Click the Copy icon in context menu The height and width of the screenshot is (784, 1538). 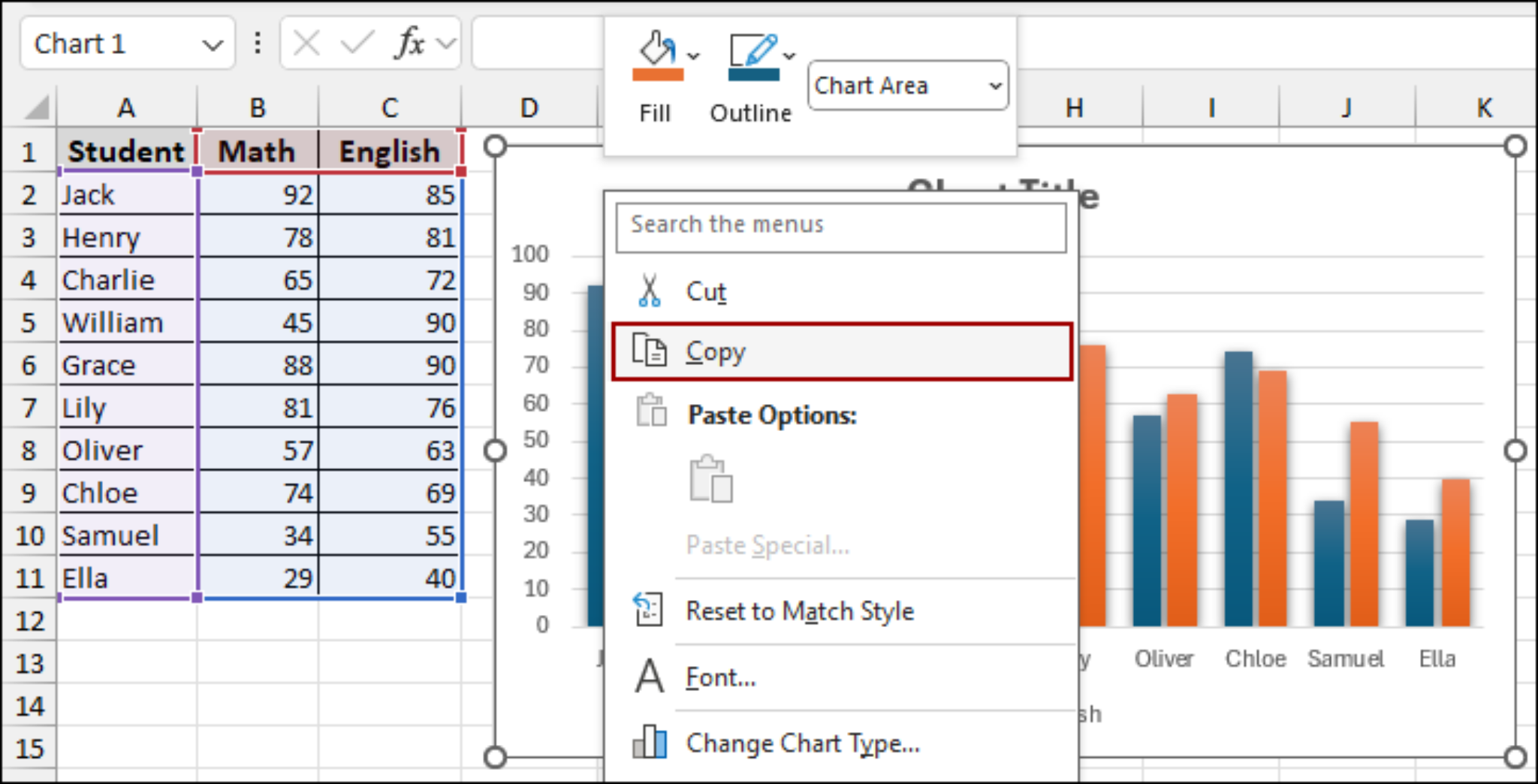tap(650, 351)
